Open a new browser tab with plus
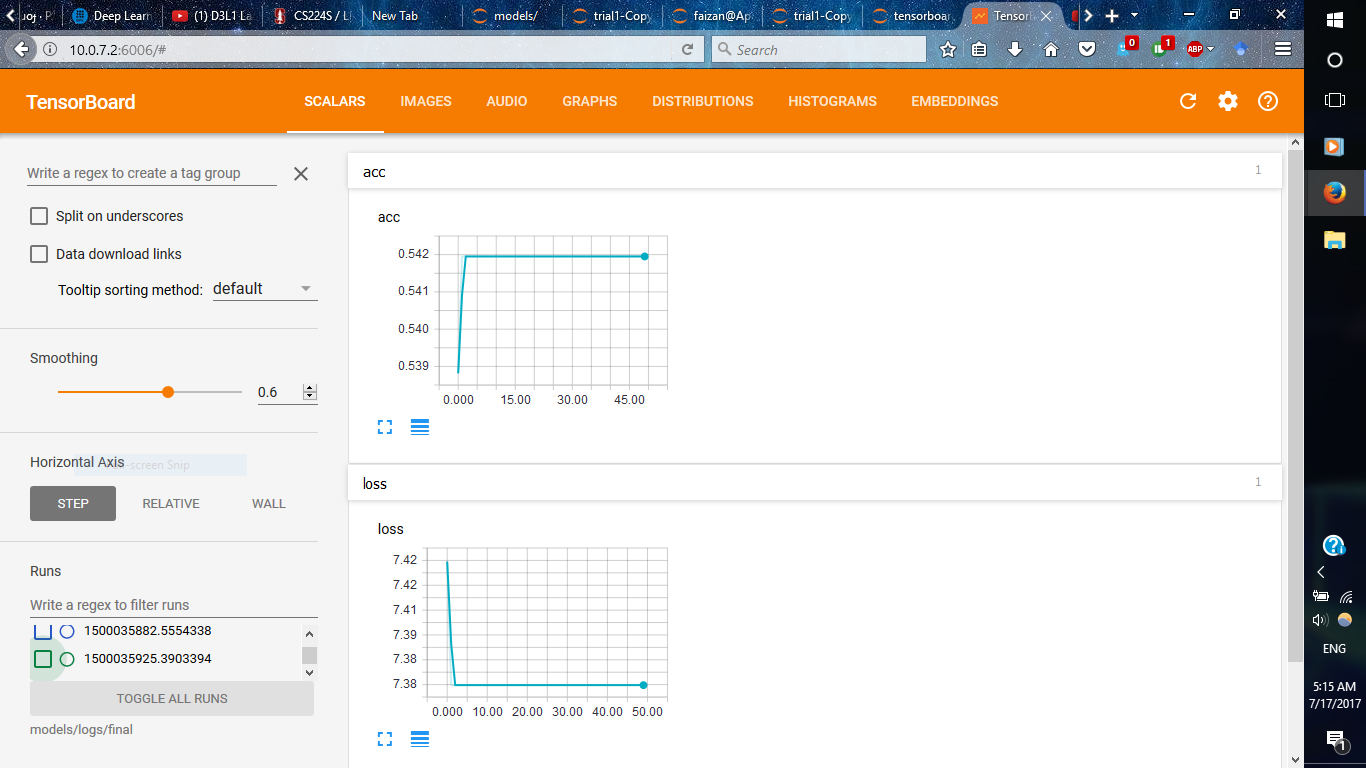1366x768 pixels. [1111, 16]
